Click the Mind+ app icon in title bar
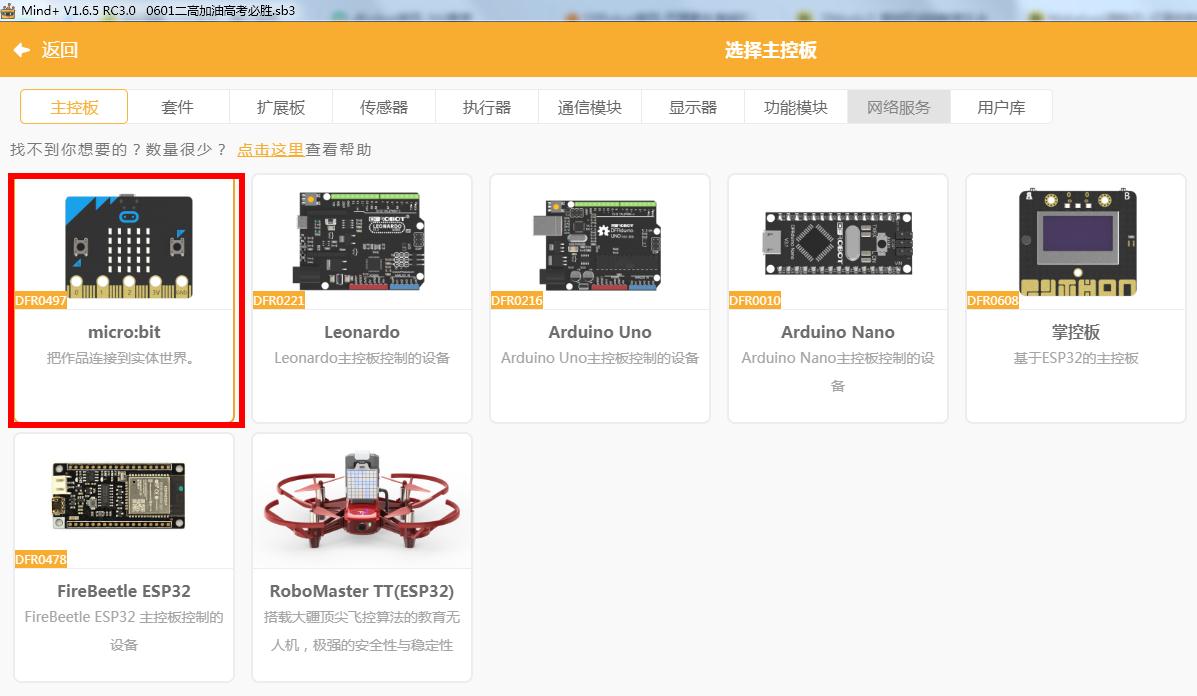 tap(8, 11)
